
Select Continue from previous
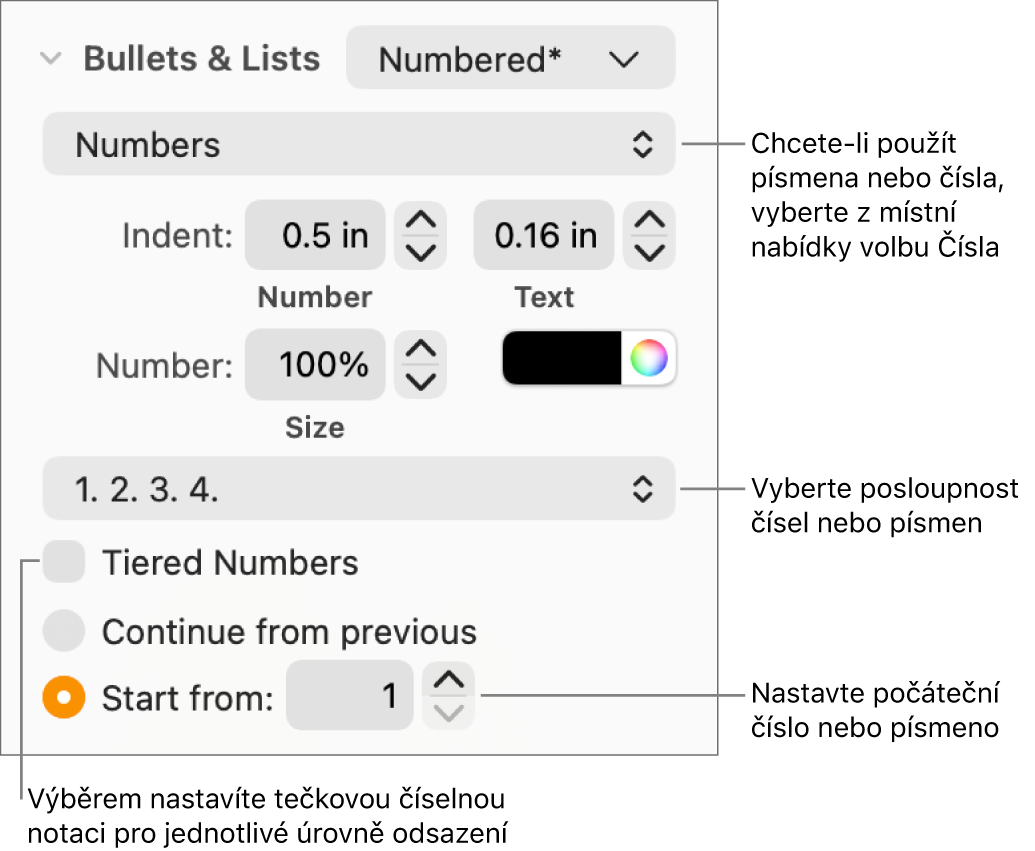point(63,631)
